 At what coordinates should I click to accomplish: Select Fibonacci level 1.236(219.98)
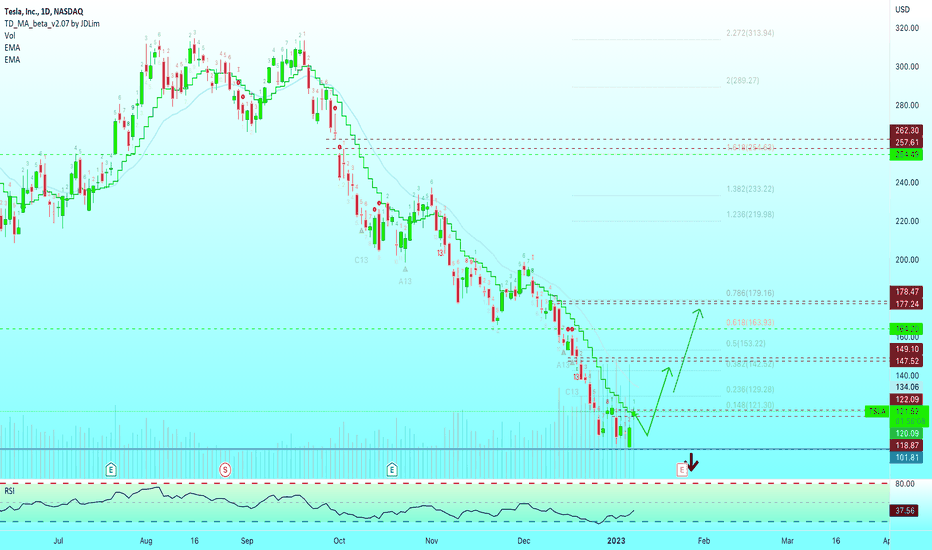click(750, 215)
